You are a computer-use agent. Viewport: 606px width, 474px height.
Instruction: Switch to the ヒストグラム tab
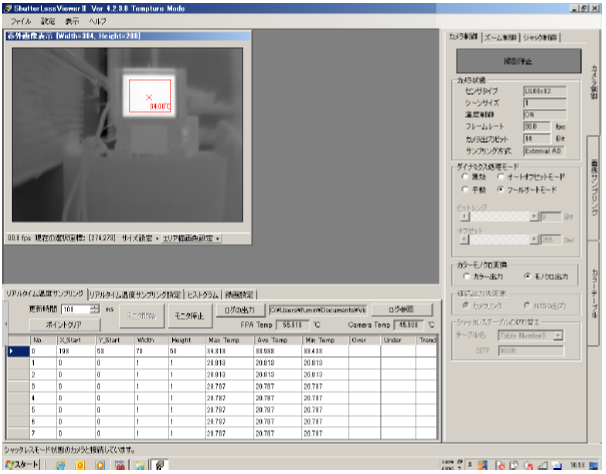pyautogui.click(x=205, y=294)
